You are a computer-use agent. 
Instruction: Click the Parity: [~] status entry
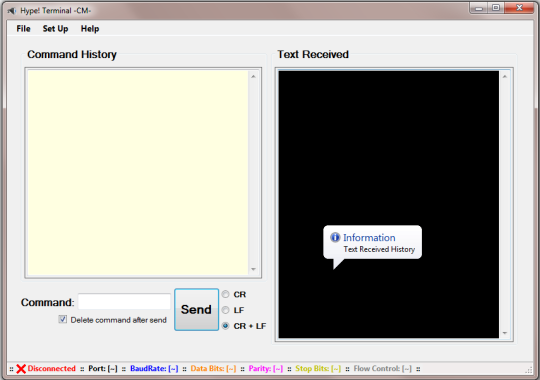[x=266, y=368]
